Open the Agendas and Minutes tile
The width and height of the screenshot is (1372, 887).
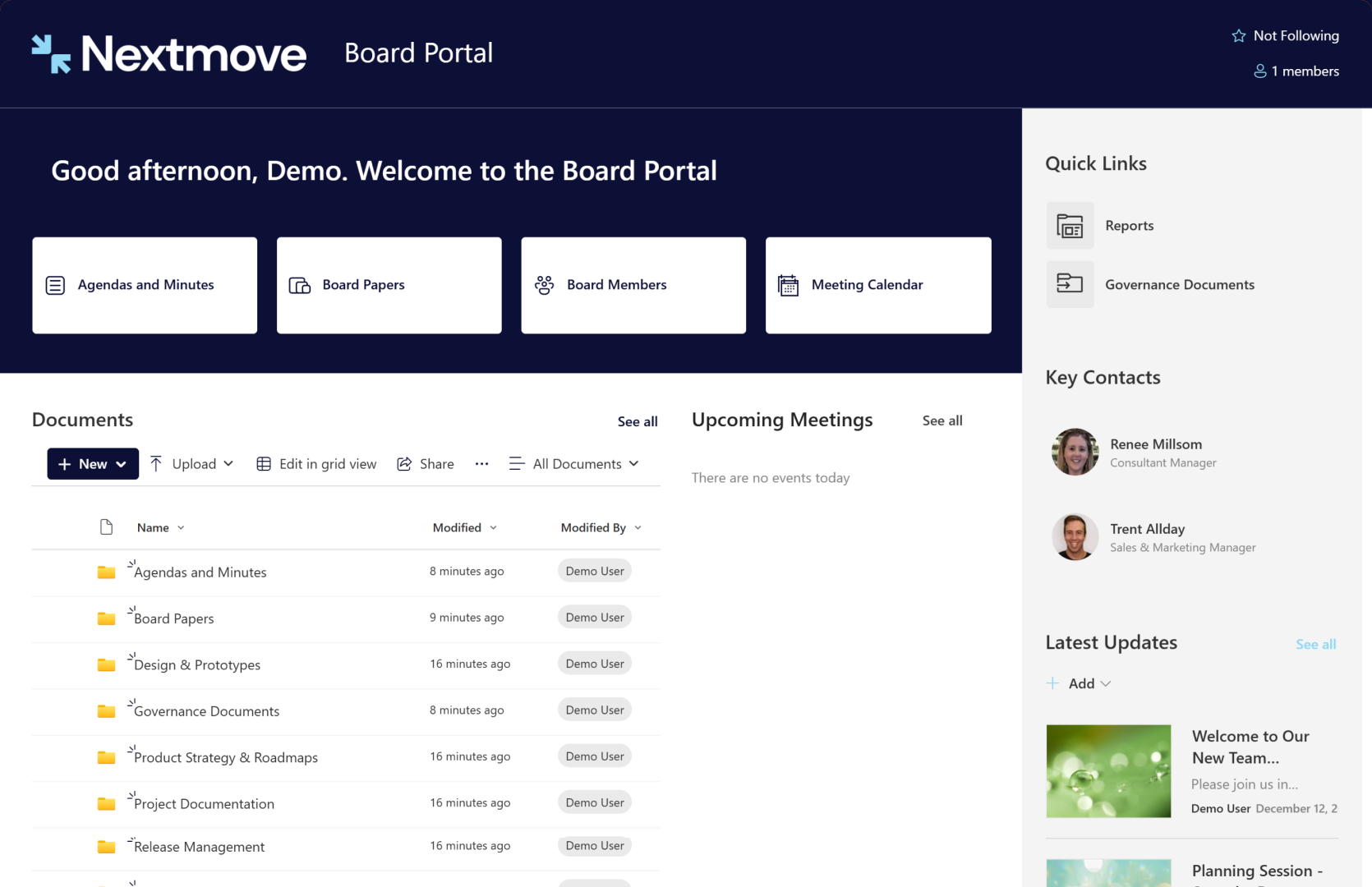[x=145, y=285]
